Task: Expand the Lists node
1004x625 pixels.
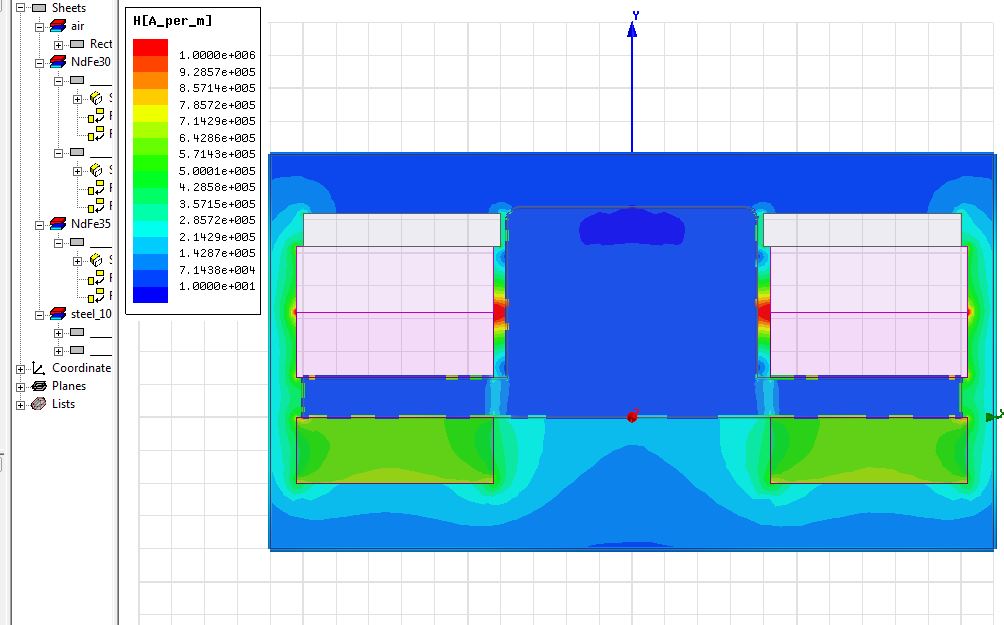Action: [x=20, y=405]
